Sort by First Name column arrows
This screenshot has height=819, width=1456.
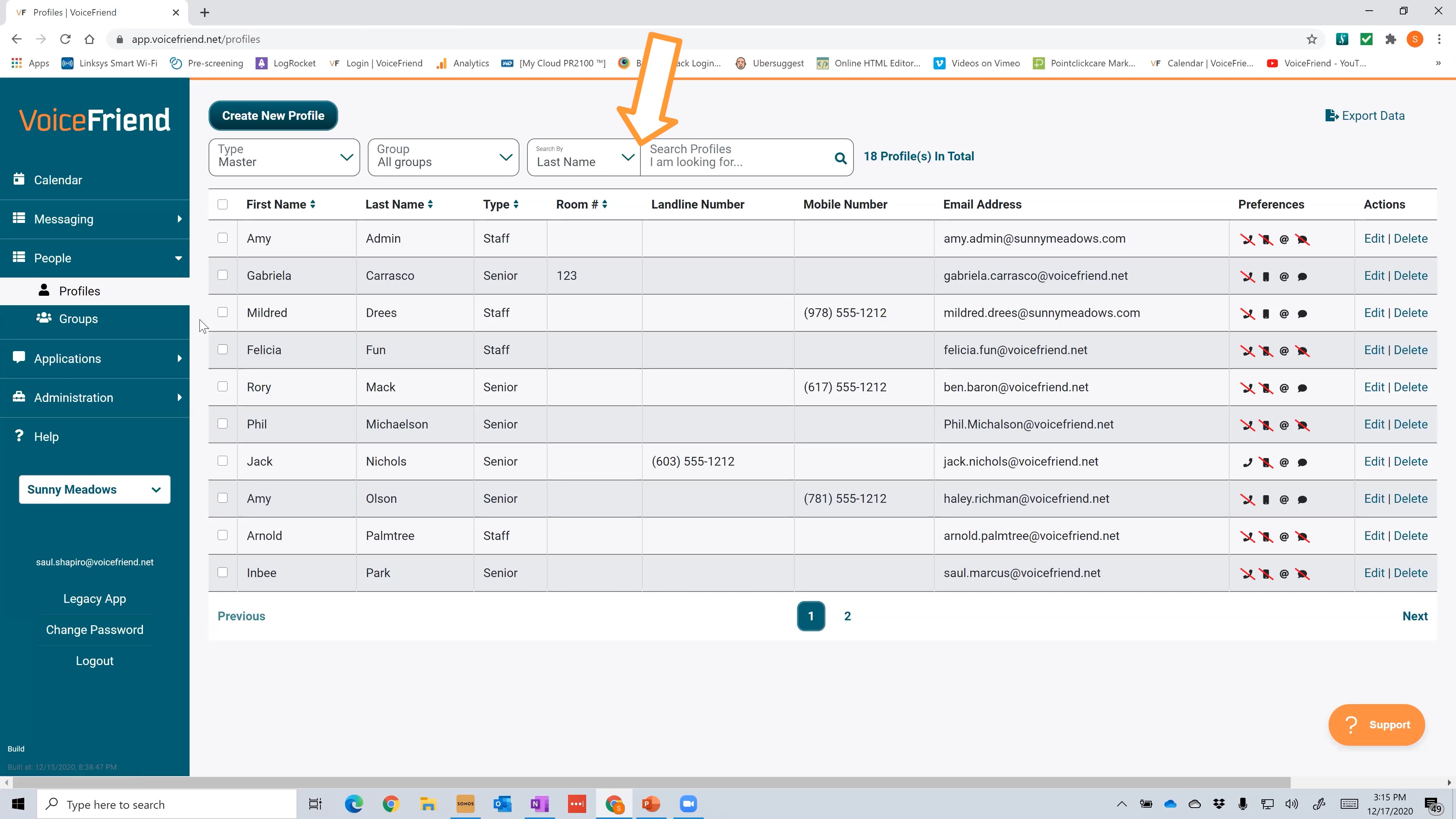point(312,205)
